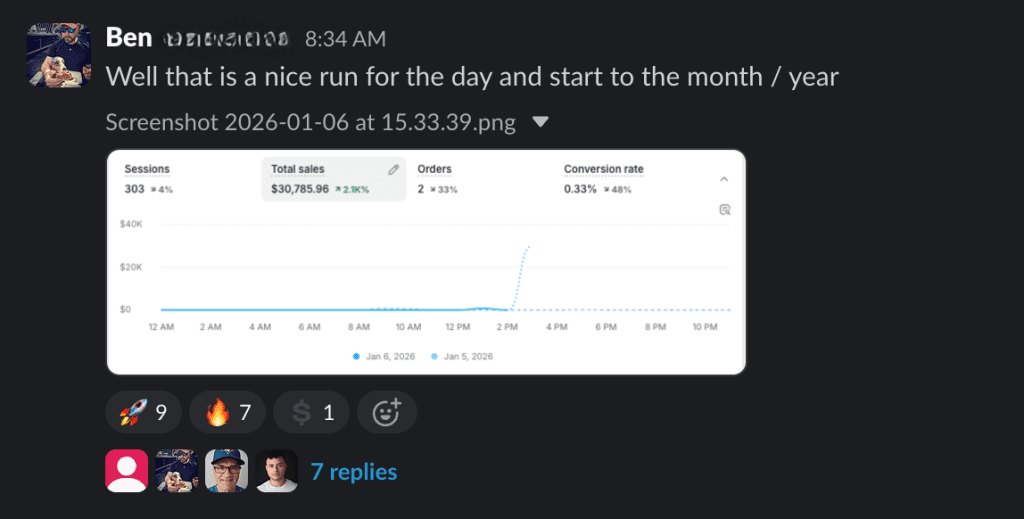Click the rocket emoji reaction
The image size is (1024, 519).
tap(143, 412)
